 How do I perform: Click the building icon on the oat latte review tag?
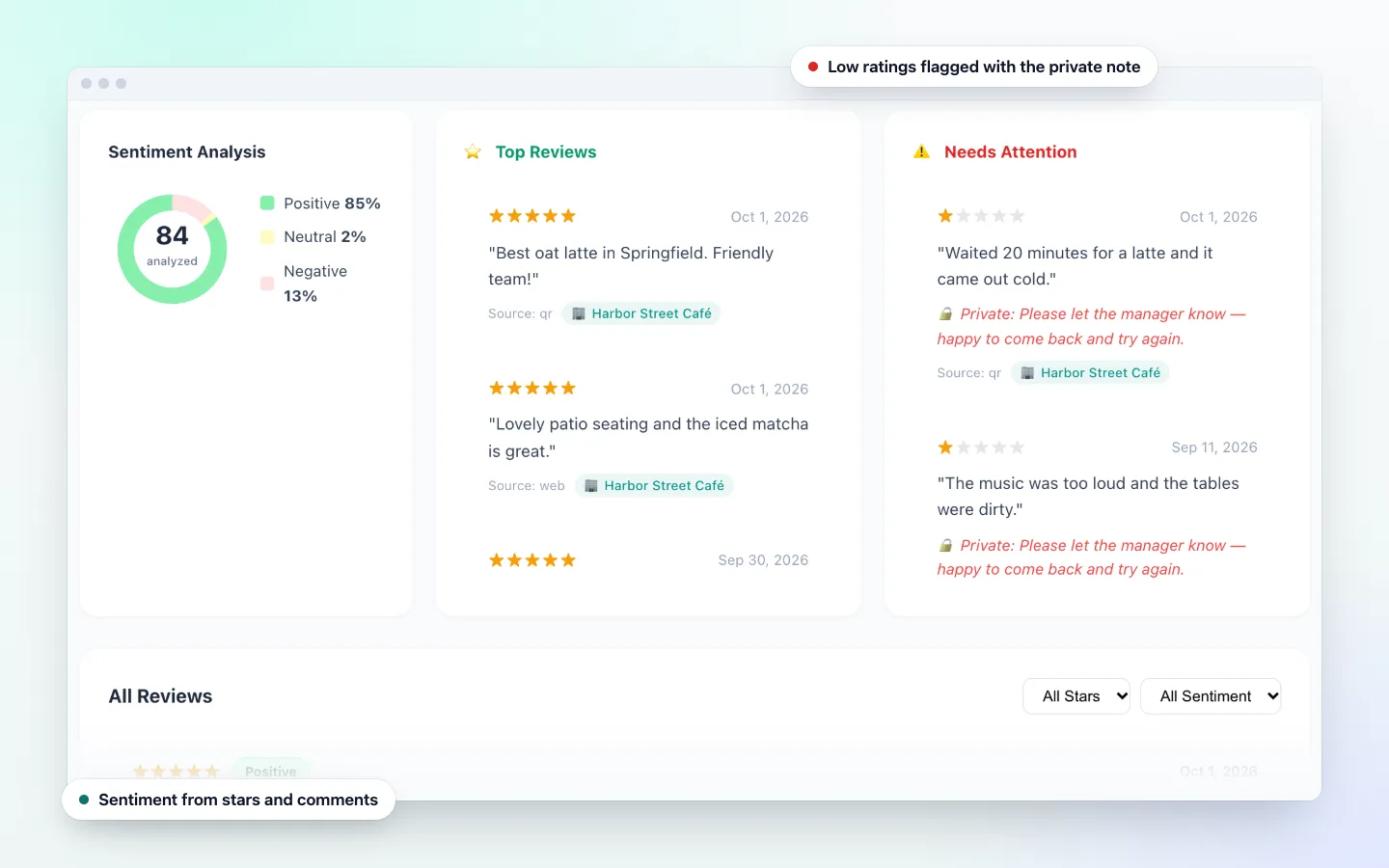click(579, 313)
